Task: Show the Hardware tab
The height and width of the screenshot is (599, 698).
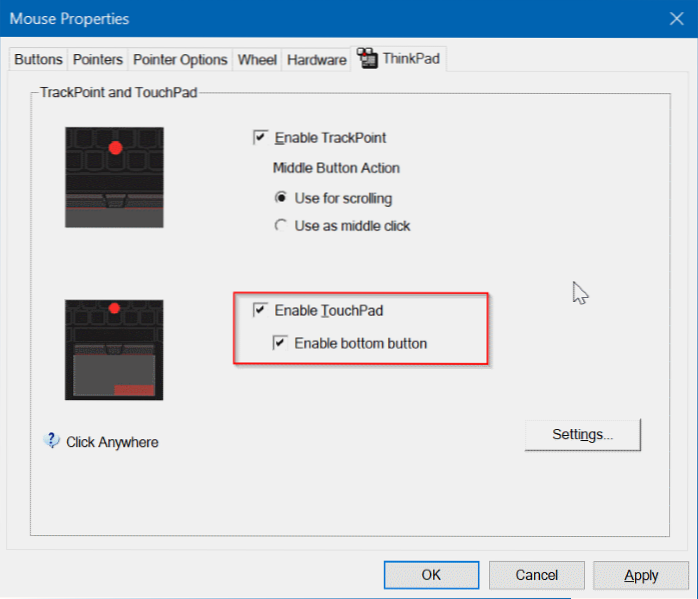Action: pos(316,60)
